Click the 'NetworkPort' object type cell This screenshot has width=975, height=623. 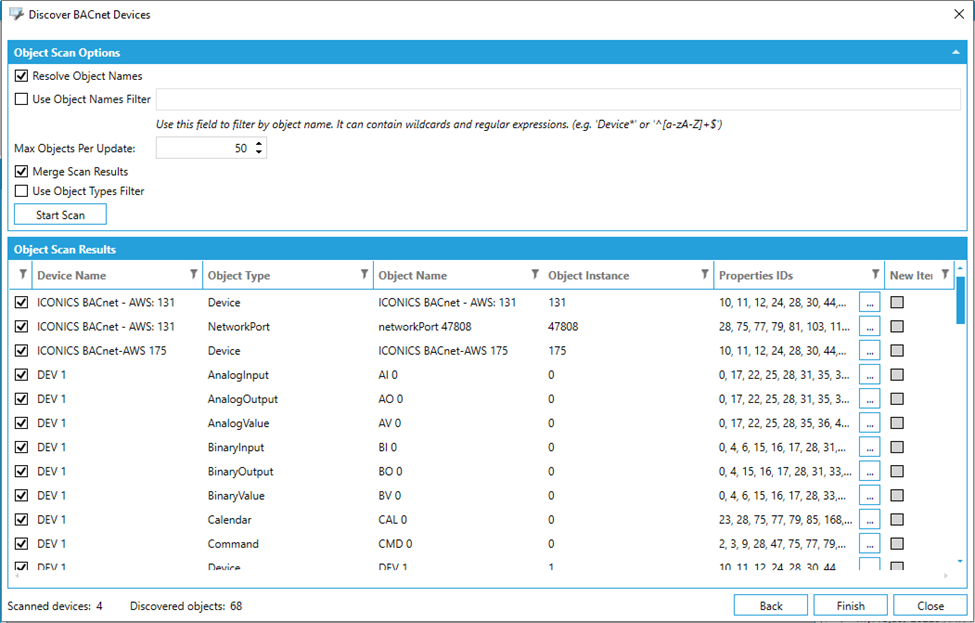[239, 326]
